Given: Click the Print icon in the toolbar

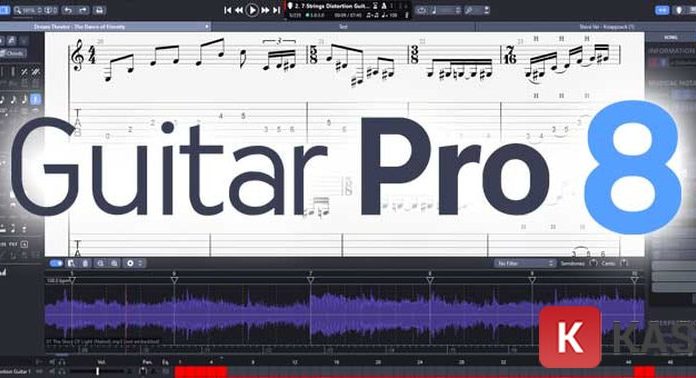Looking at the screenshot, I should pos(99,10).
